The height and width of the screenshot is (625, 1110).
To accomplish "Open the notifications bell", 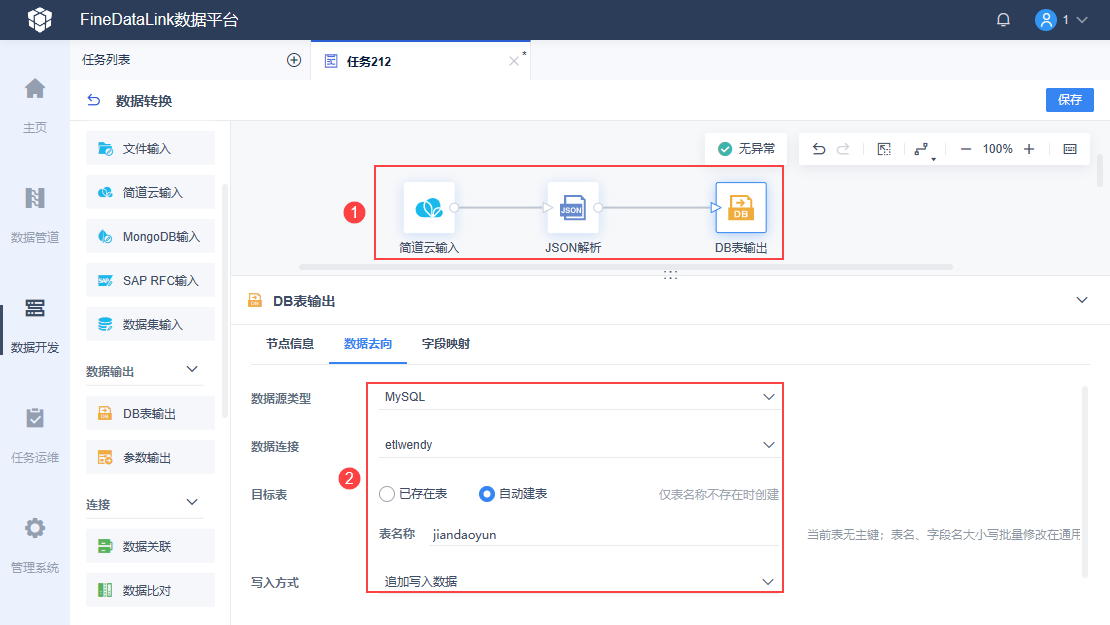I will pyautogui.click(x=1003, y=20).
